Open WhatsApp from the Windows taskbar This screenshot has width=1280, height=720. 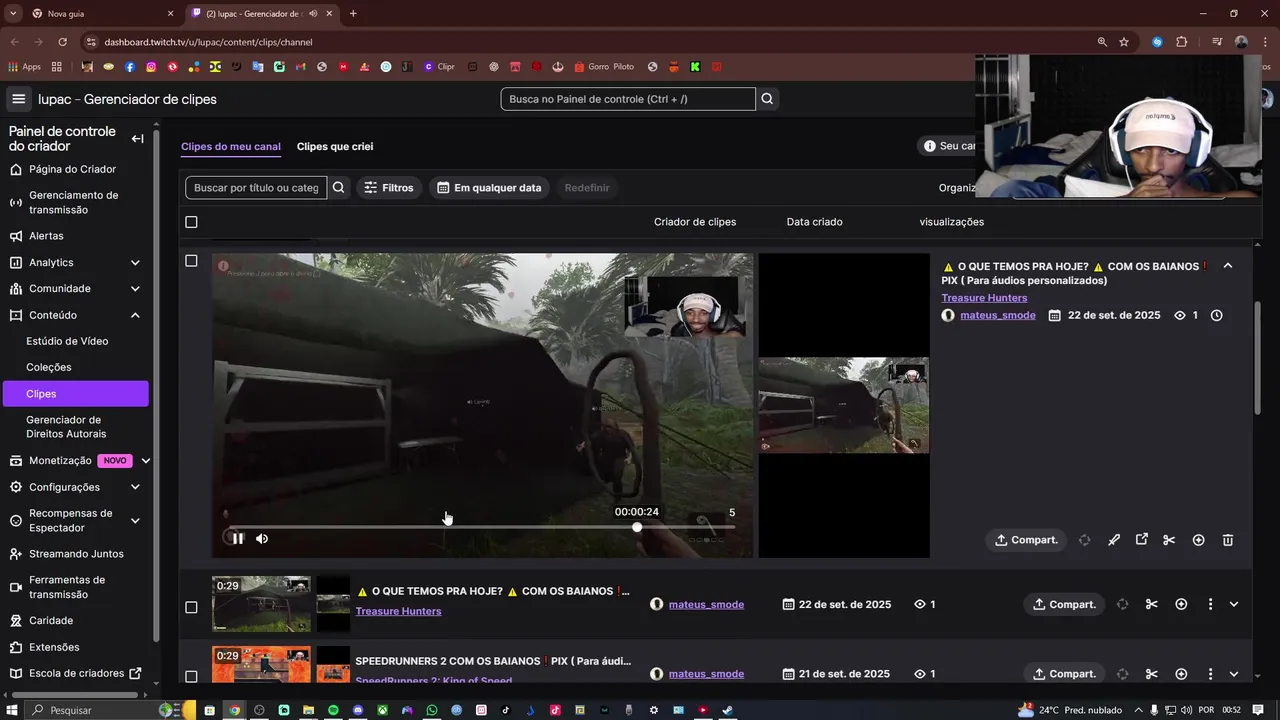pyautogui.click(x=432, y=710)
